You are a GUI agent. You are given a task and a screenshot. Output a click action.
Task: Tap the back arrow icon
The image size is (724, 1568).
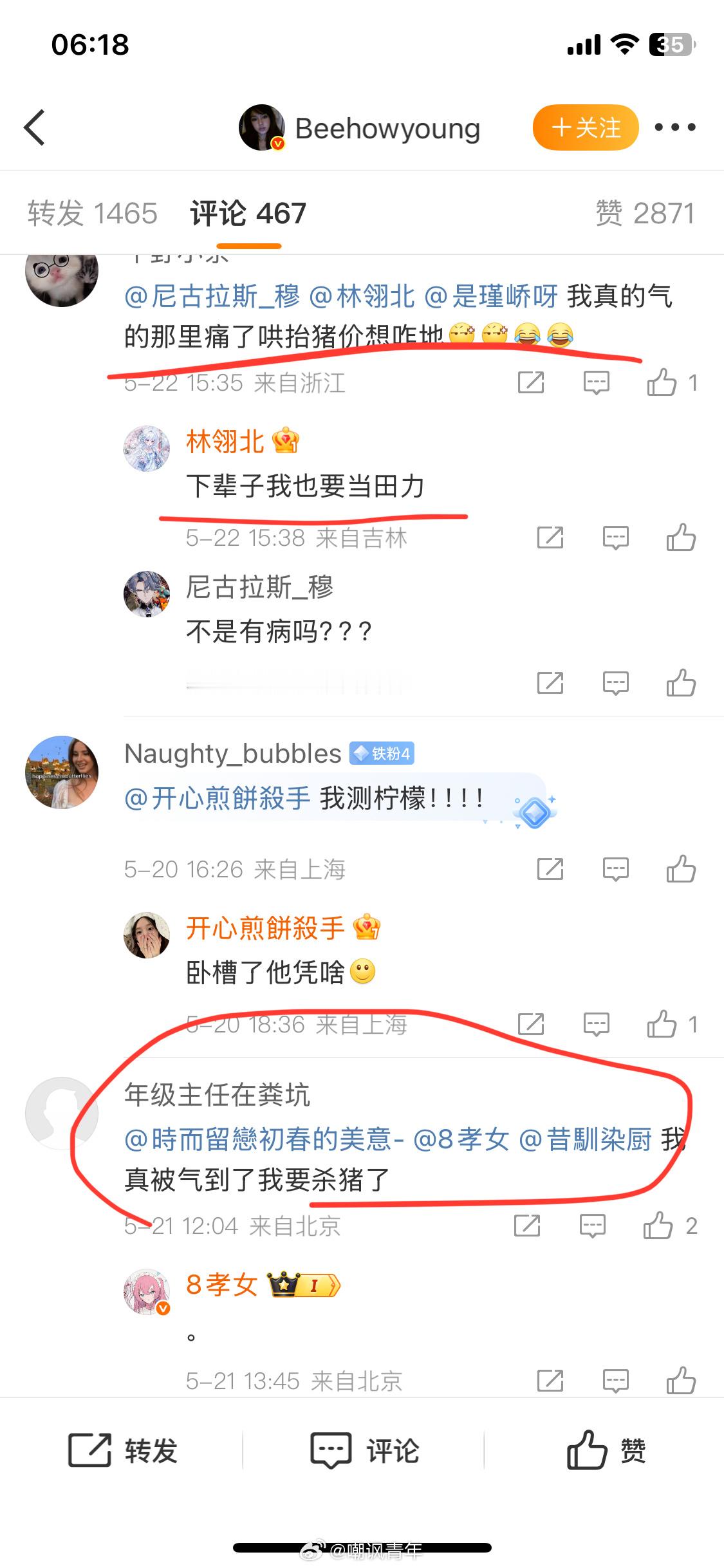click(x=35, y=127)
